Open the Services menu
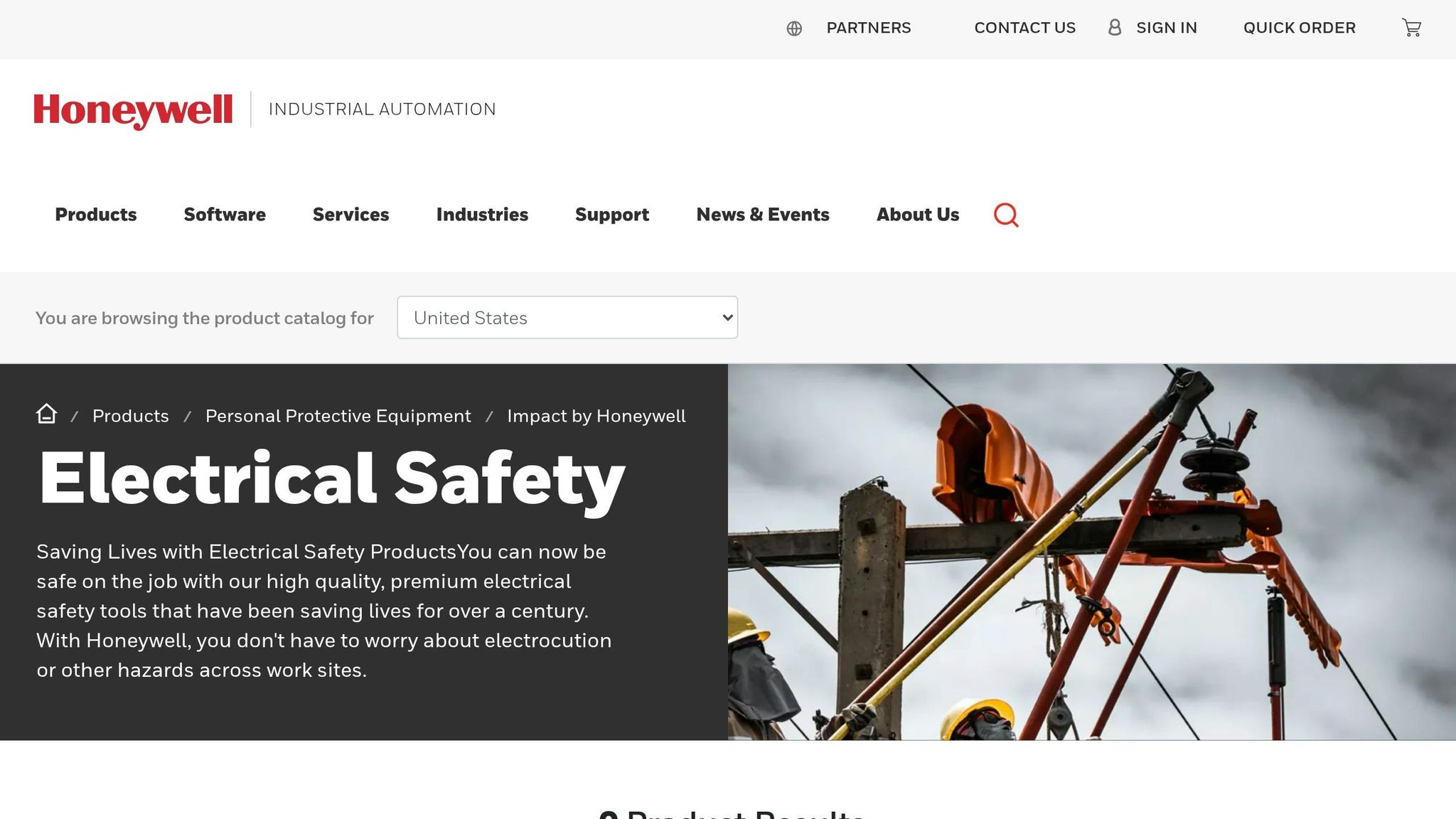This screenshot has width=1456, height=819. (351, 215)
